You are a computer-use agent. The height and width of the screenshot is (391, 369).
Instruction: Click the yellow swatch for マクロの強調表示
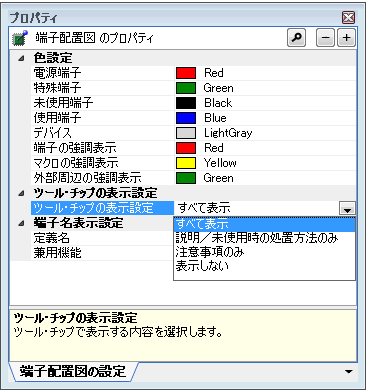pos(186,163)
